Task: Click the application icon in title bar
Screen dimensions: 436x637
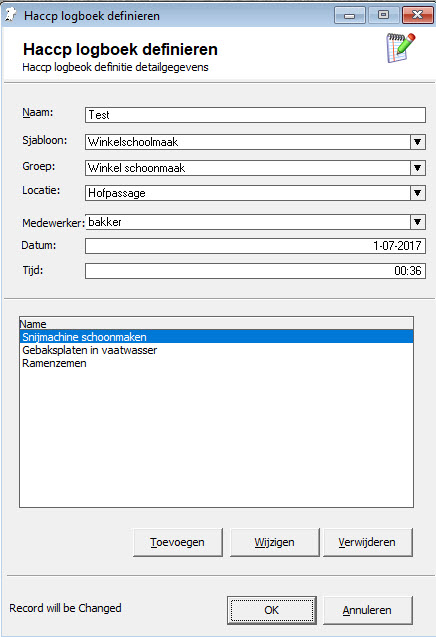Action: click(x=11, y=15)
